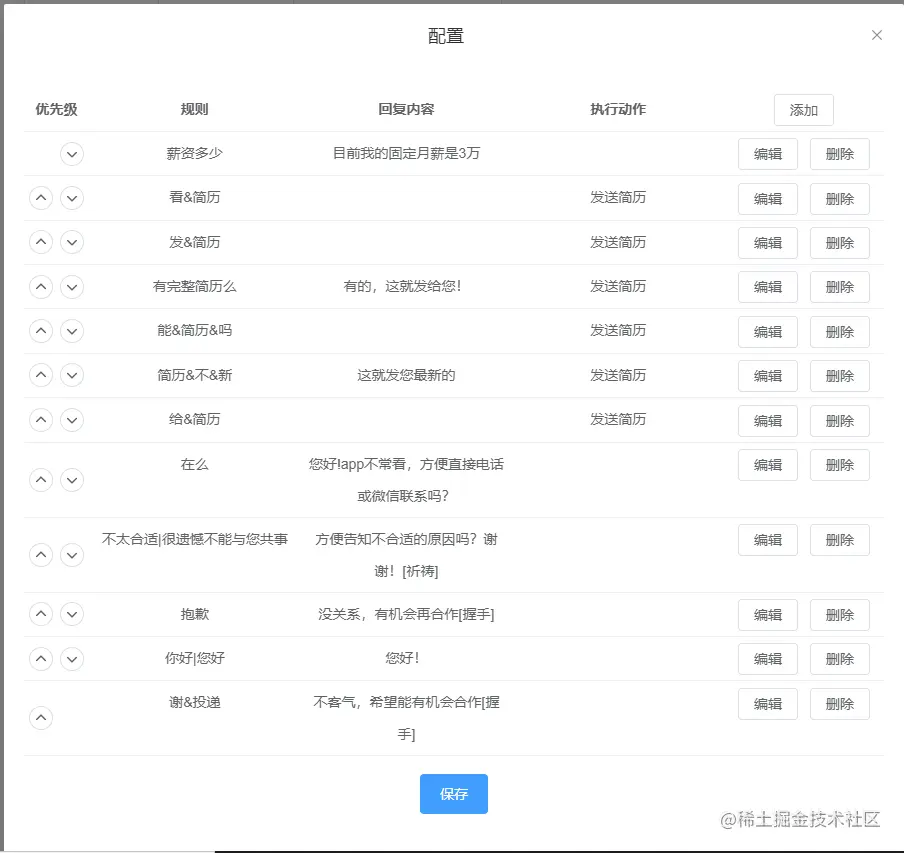Edit the 抱歉 rule
The width and height of the screenshot is (904, 853).
coord(768,615)
